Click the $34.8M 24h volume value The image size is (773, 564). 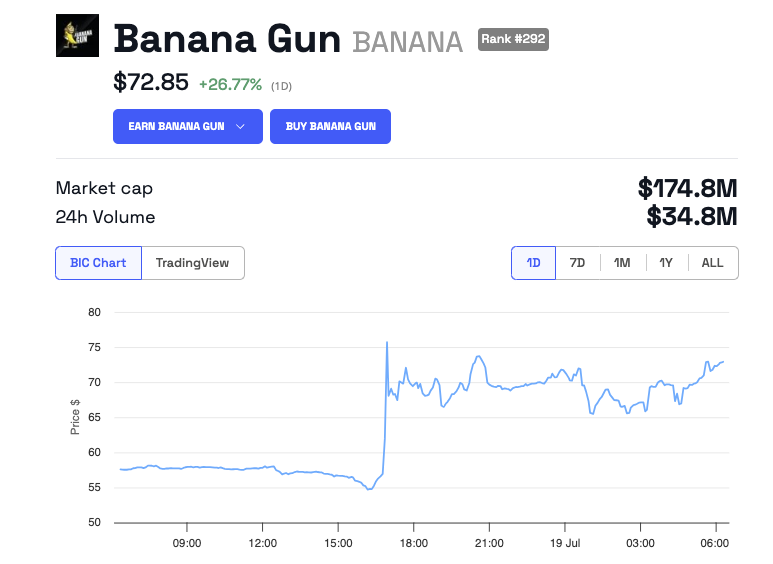coord(691,217)
